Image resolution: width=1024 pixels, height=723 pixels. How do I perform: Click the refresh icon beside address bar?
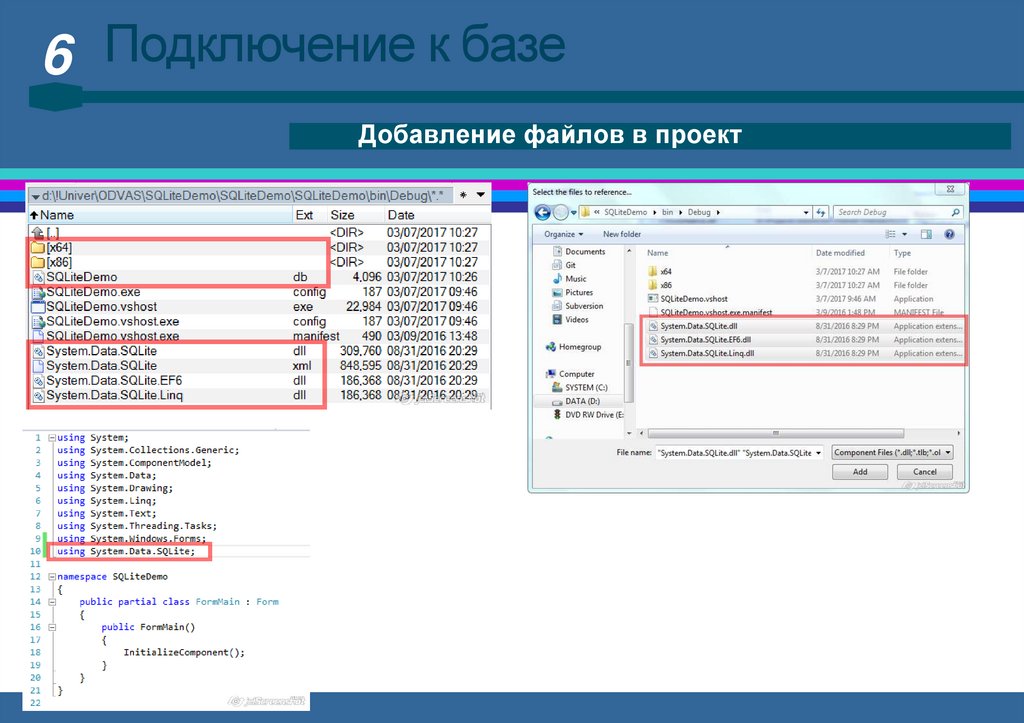pos(820,212)
